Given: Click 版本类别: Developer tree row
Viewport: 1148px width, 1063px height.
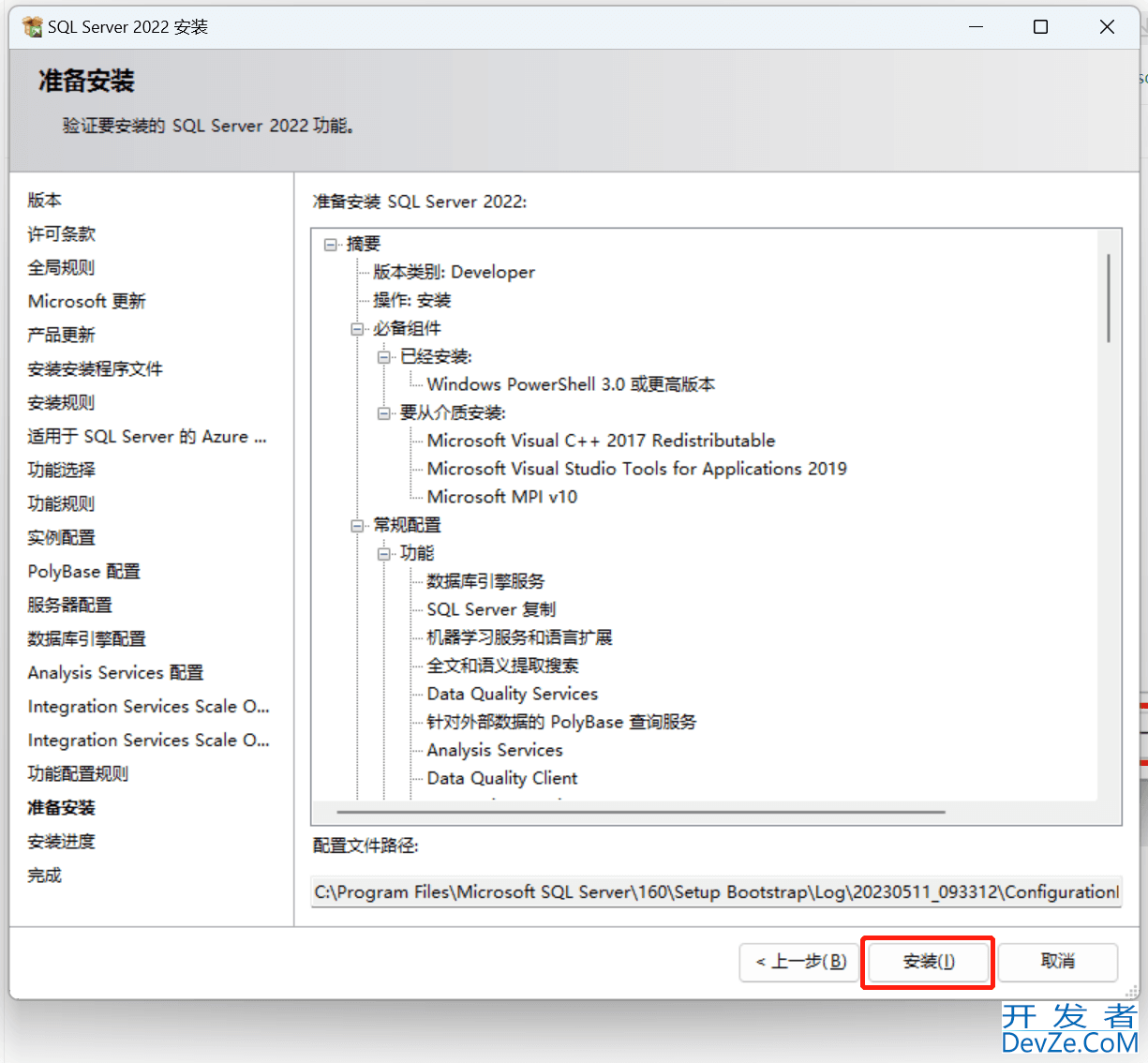Looking at the screenshot, I should point(455,272).
